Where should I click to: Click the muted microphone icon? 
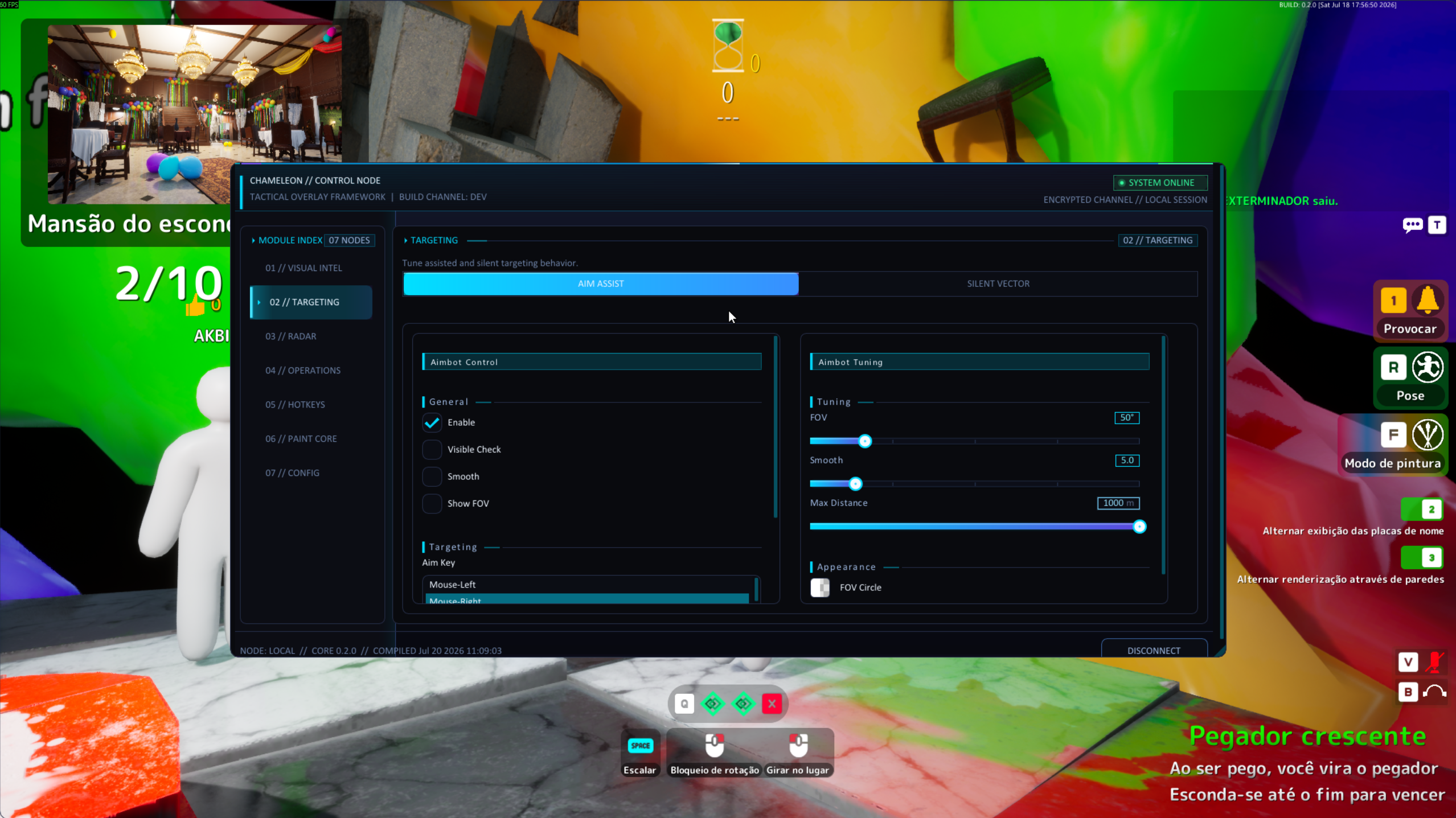tap(1435, 661)
